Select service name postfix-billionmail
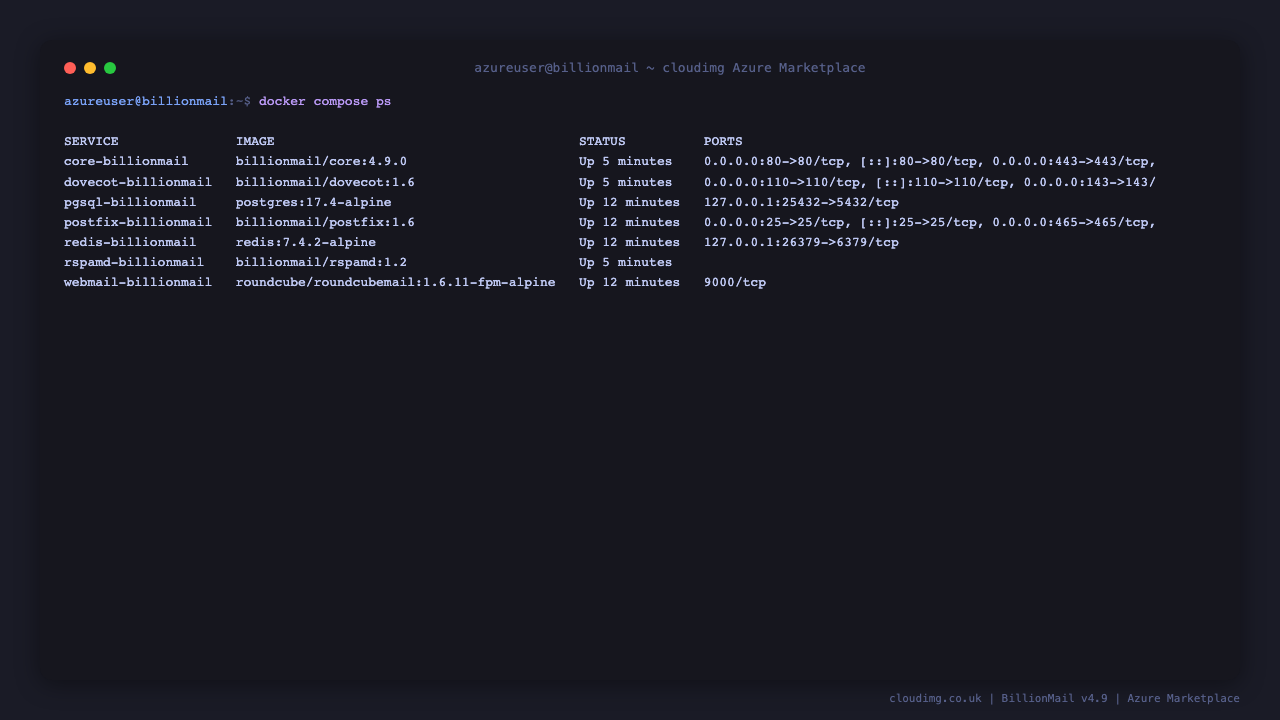Screen dimensions: 1280x720 point(138,222)
